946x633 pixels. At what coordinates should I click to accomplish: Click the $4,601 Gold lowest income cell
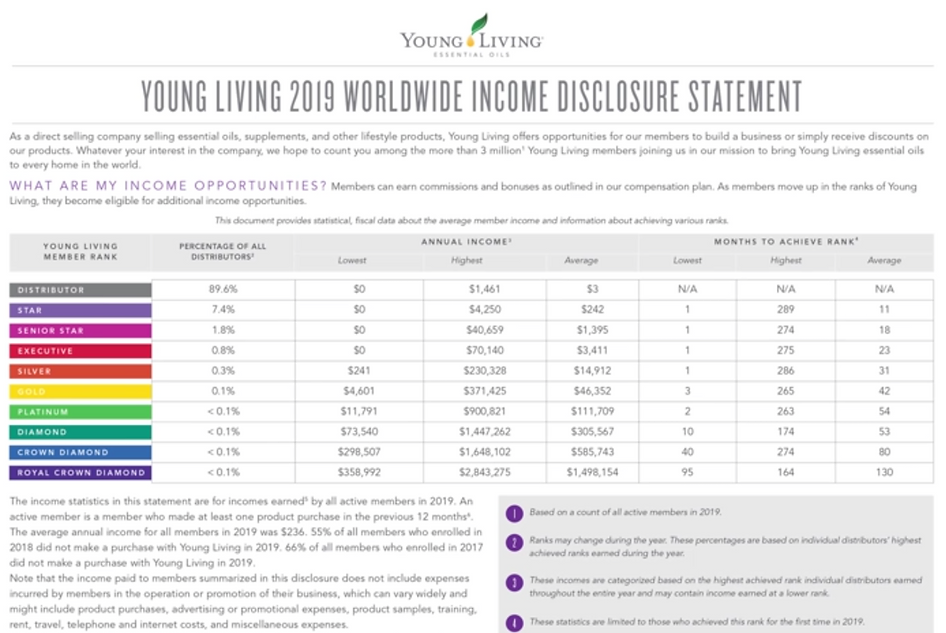point(359,391)
